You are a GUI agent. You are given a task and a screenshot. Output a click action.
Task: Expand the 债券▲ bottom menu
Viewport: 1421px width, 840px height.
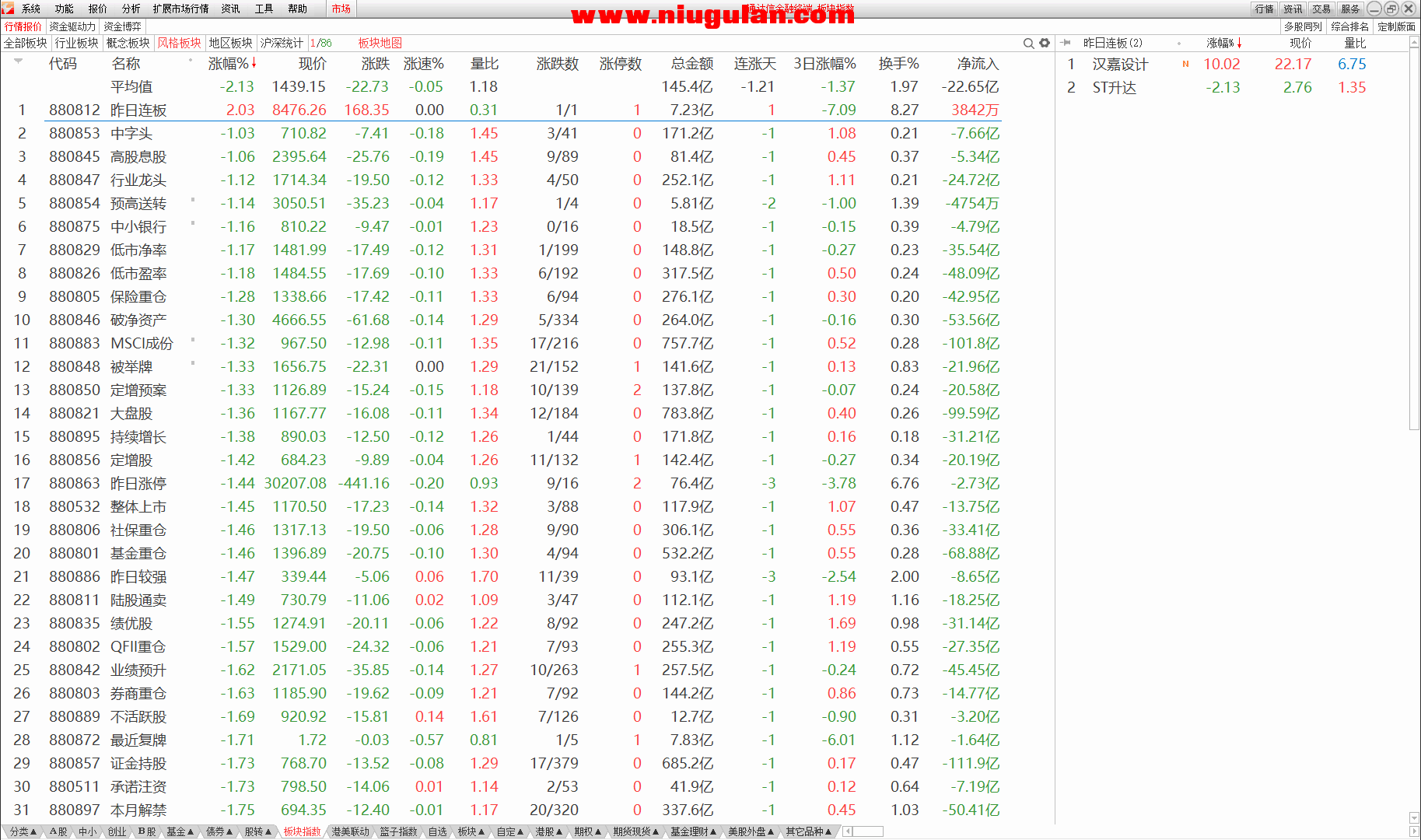click(219, 831)
